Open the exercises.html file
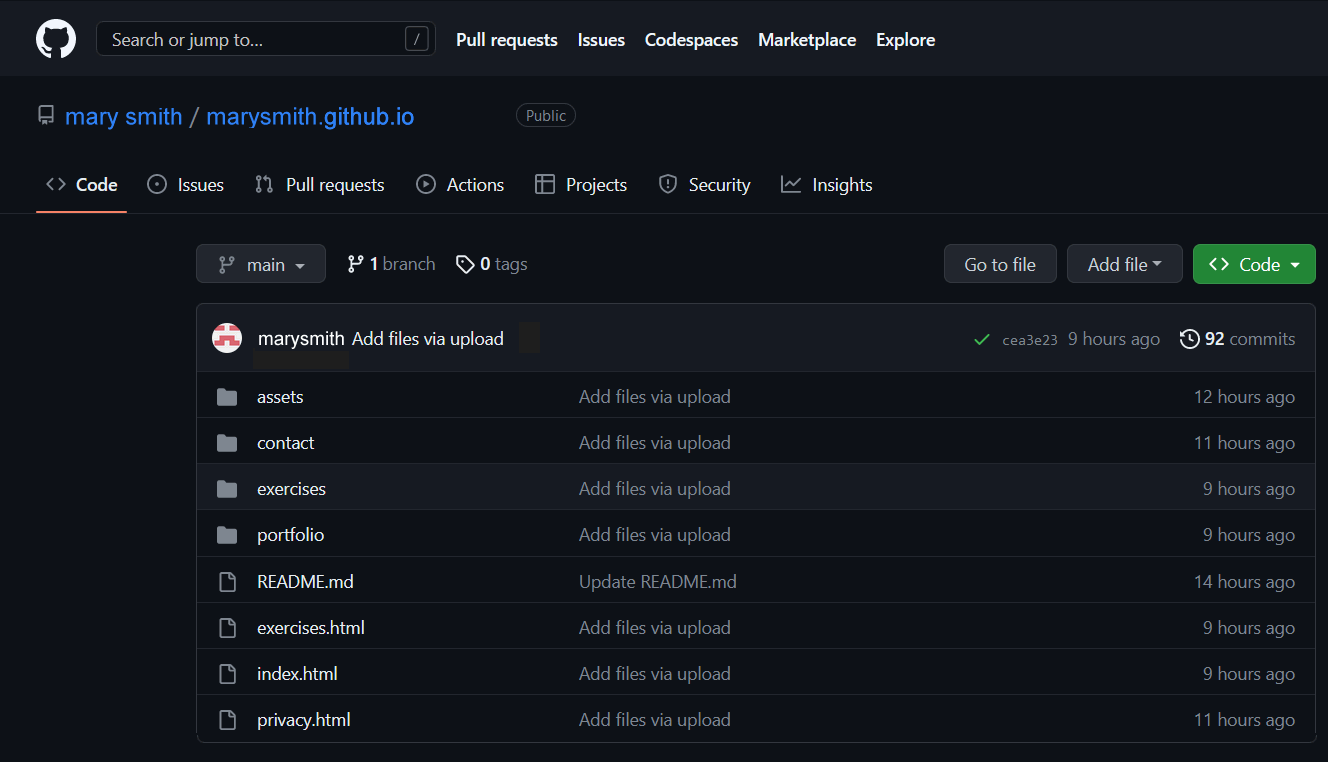This screenshot has width=1328, height=762. 311,628
